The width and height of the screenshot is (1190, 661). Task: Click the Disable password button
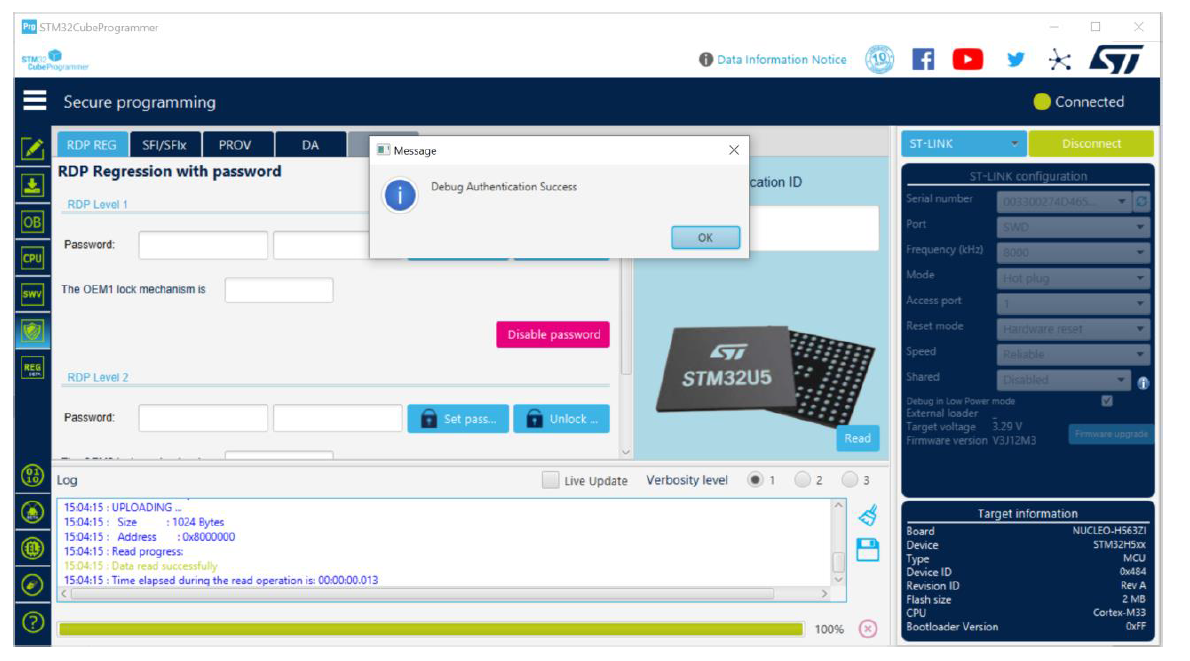coord(552,335)
